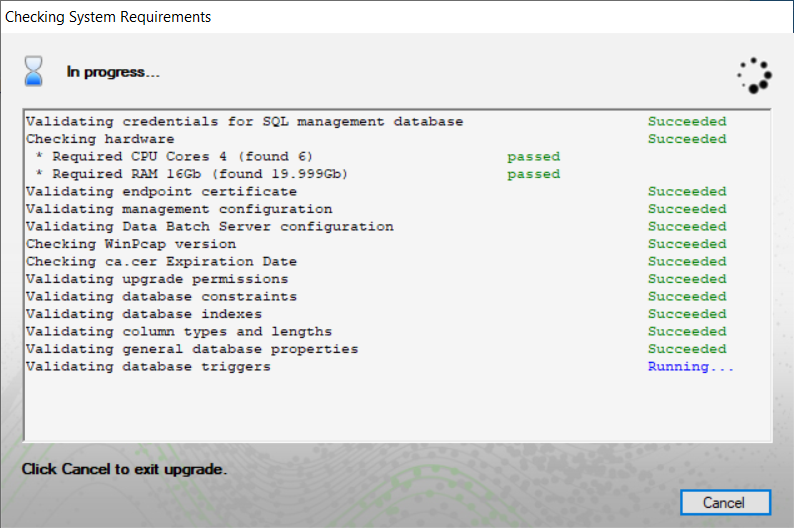Click 'Succeeded' status for WinPcap version
The image size is (794, 528).
pos(687,244)
